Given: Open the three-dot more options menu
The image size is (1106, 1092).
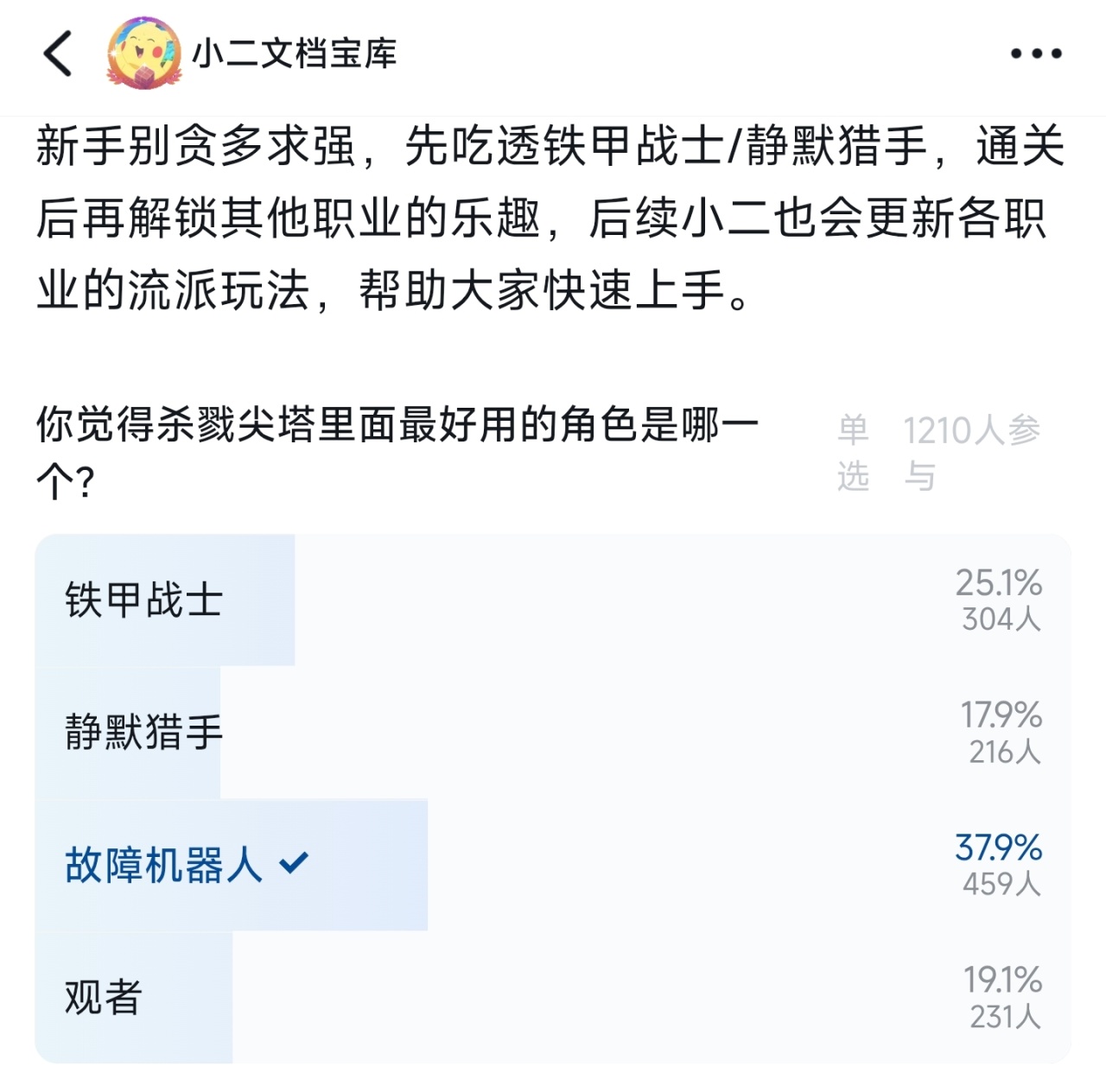Looking at the screenshot, I should tap(1036, 54).
